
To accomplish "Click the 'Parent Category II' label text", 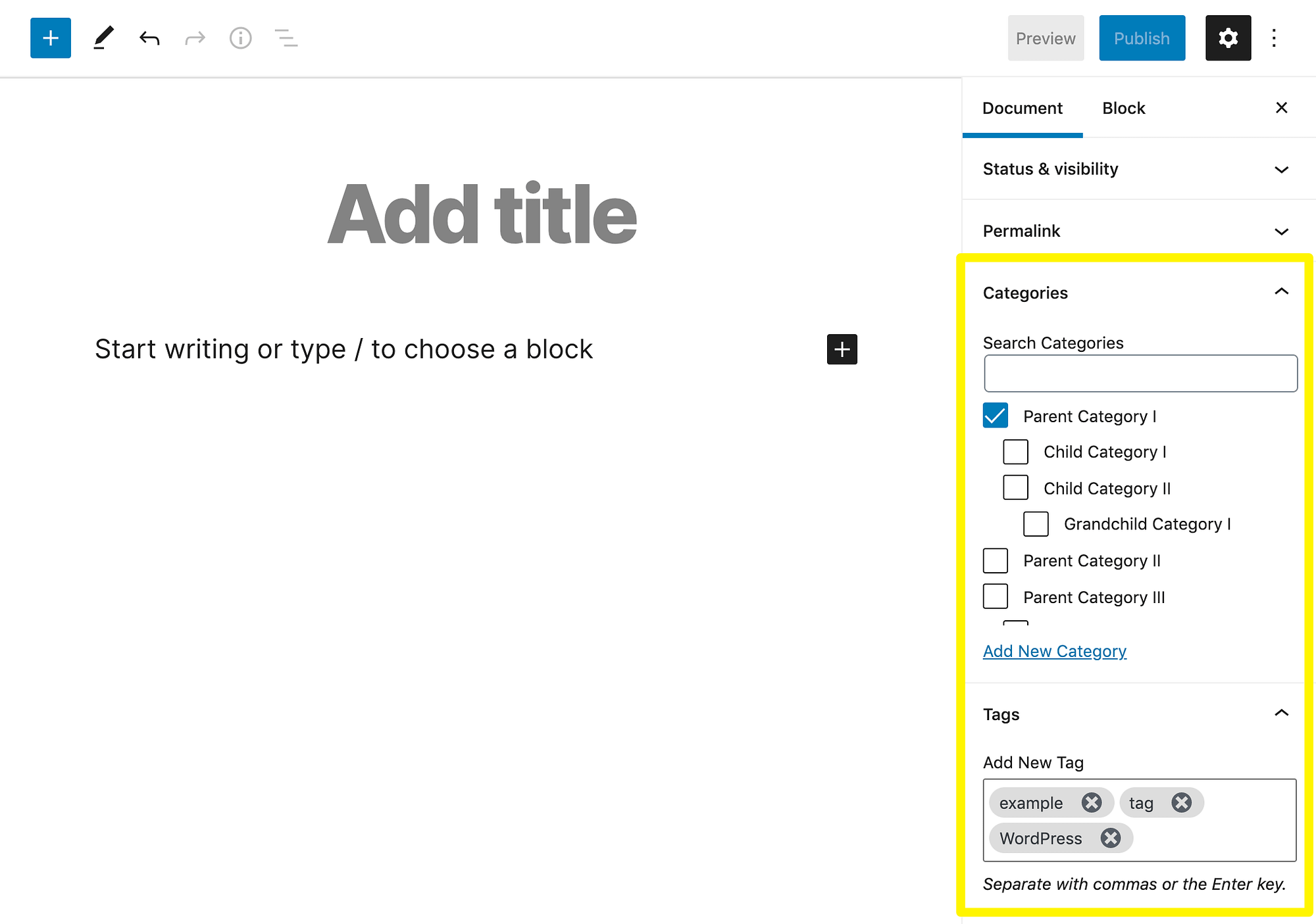I will tap(1092, 561).
